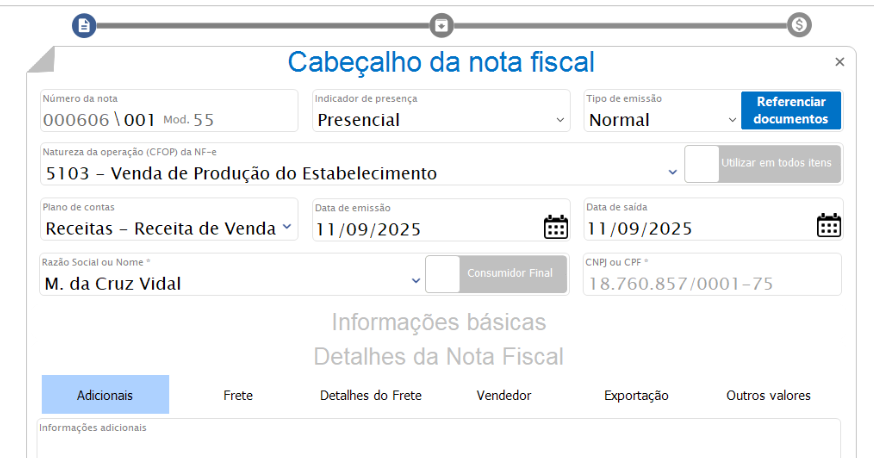Open calendar for Data de emissão
The image size is (874, 458).
tap(556, 227)
